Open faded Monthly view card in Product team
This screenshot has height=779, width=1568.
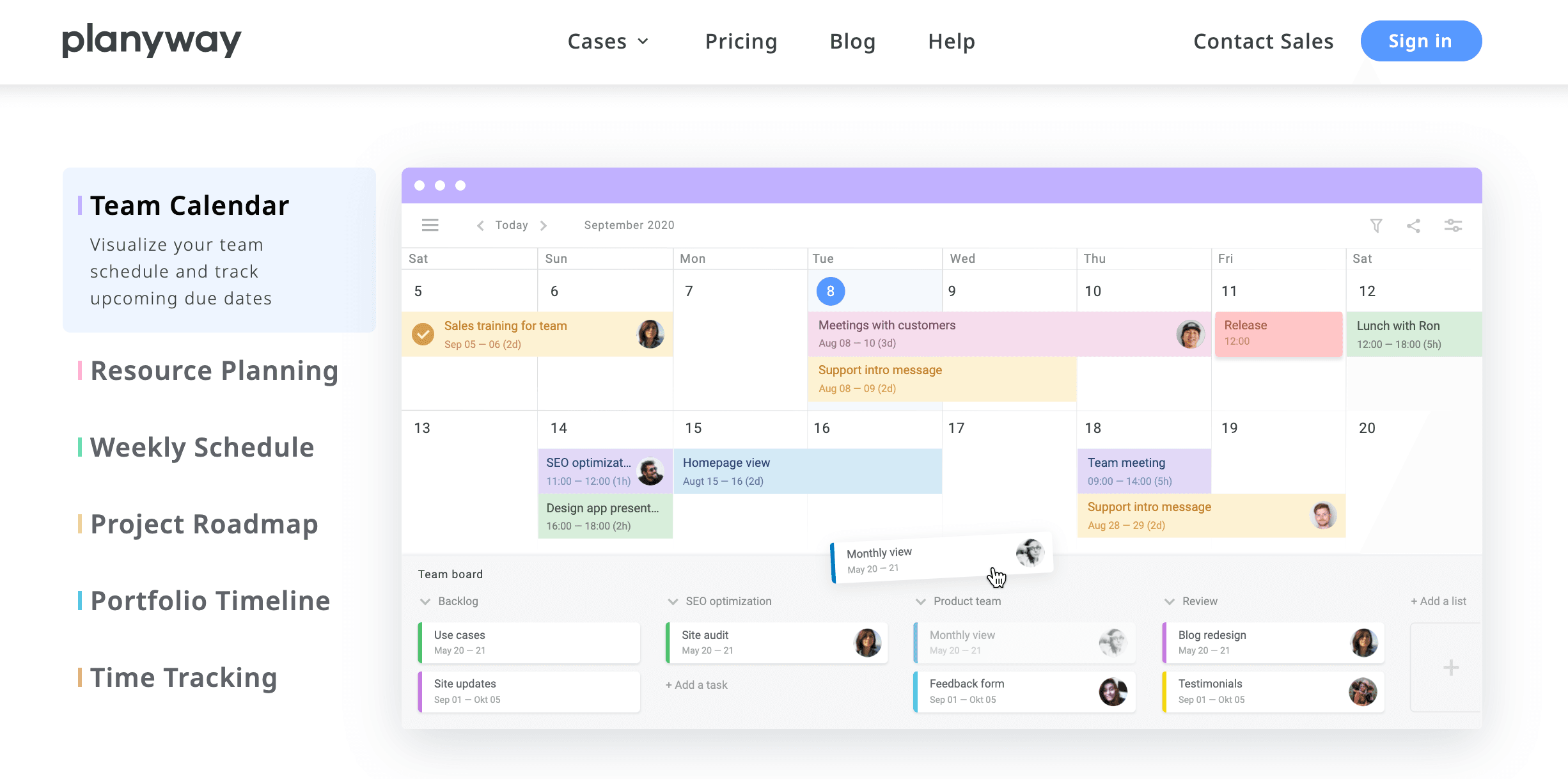[x=1024, y=642]
